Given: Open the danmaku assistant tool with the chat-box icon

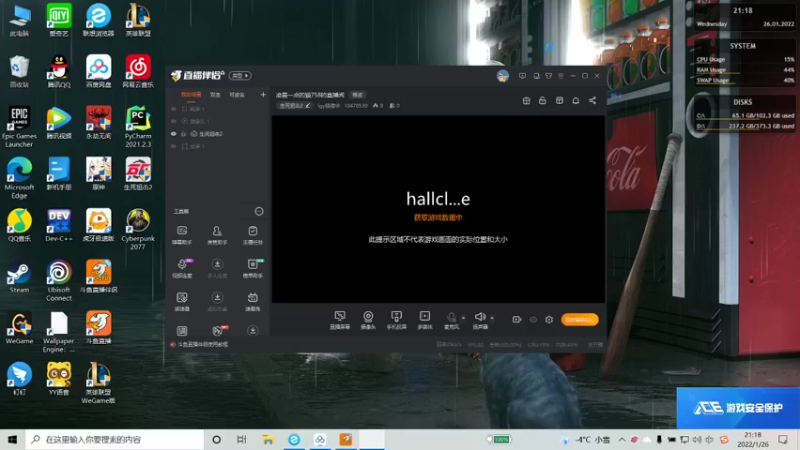Looking at the screenshot, I should click(x=182, y=235).
